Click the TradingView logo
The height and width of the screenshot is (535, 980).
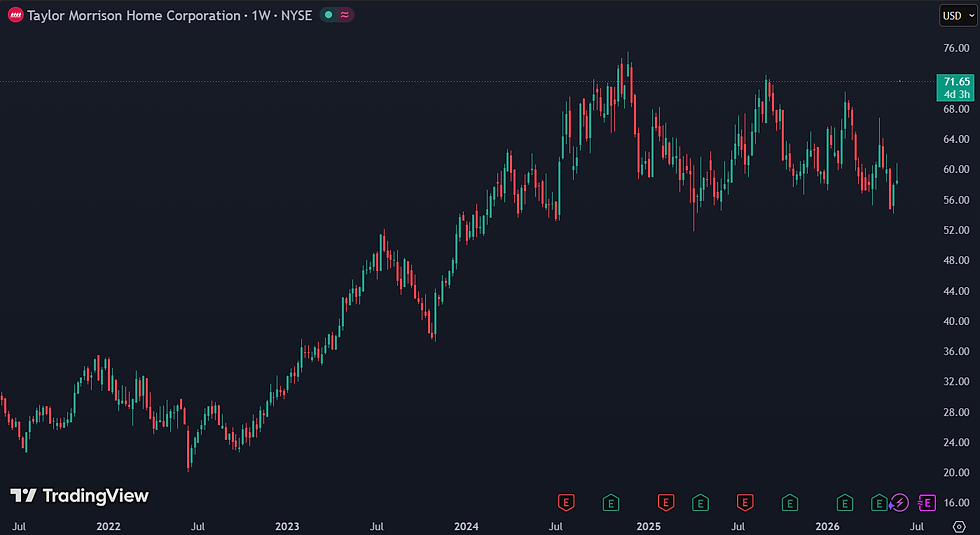79,496
